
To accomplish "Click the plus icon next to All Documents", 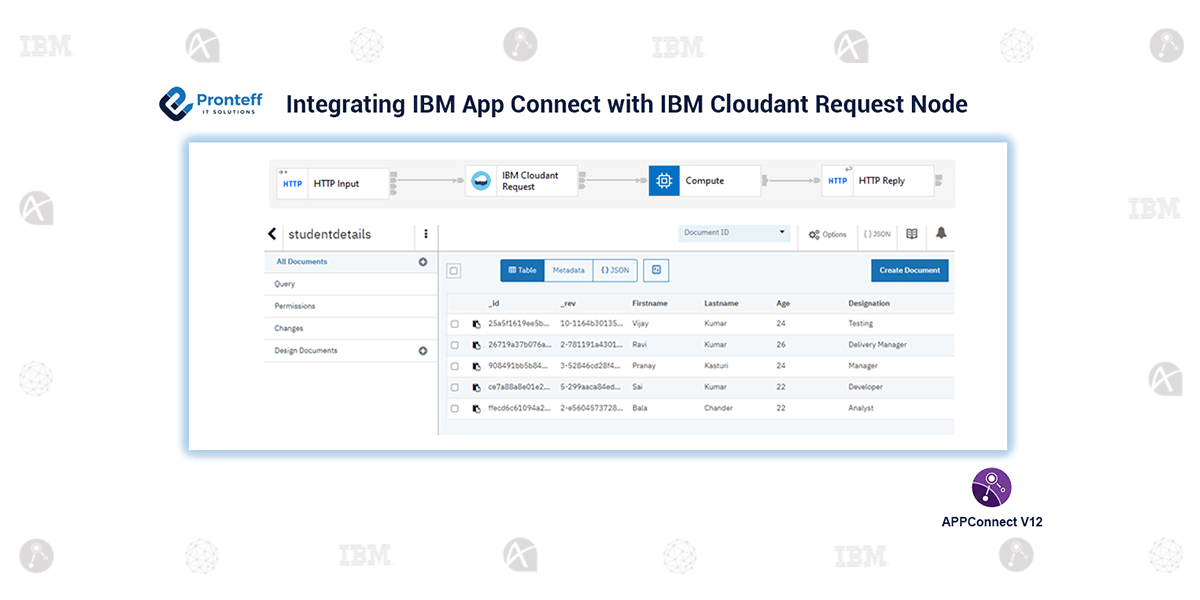I will pyautogui.click(x=422, y=262).
